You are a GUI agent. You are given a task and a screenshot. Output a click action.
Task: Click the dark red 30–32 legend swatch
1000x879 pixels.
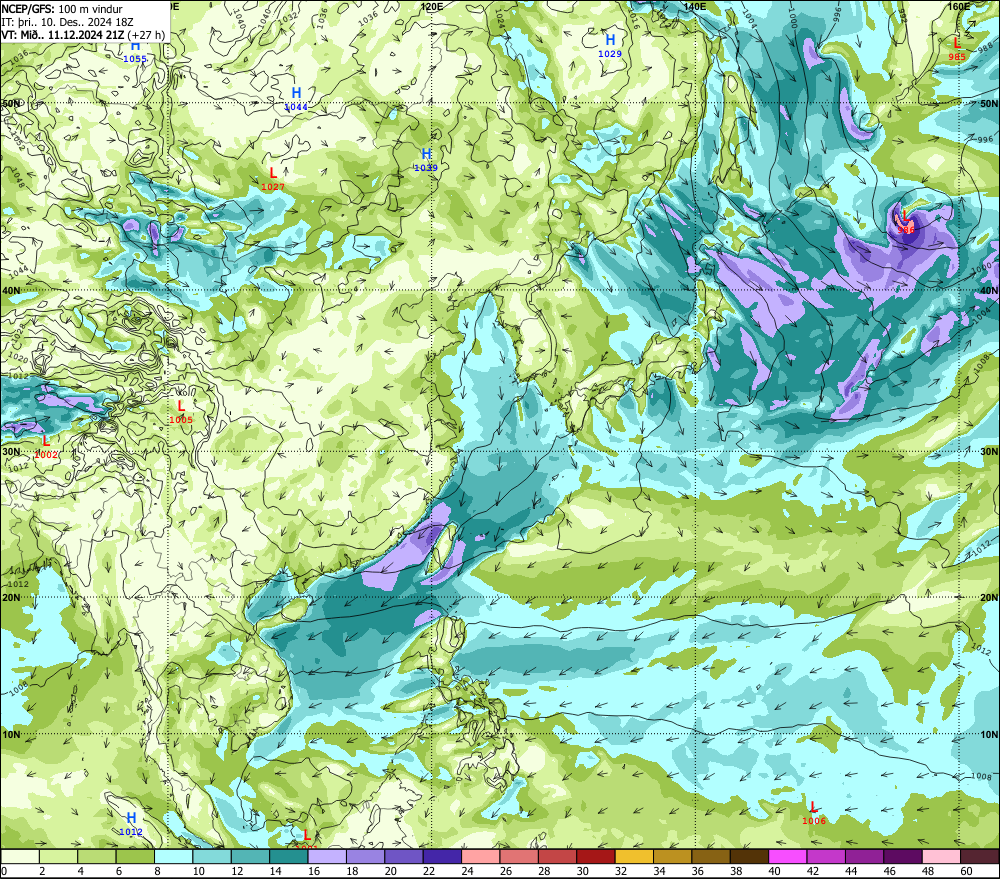[x=596, y=856]
